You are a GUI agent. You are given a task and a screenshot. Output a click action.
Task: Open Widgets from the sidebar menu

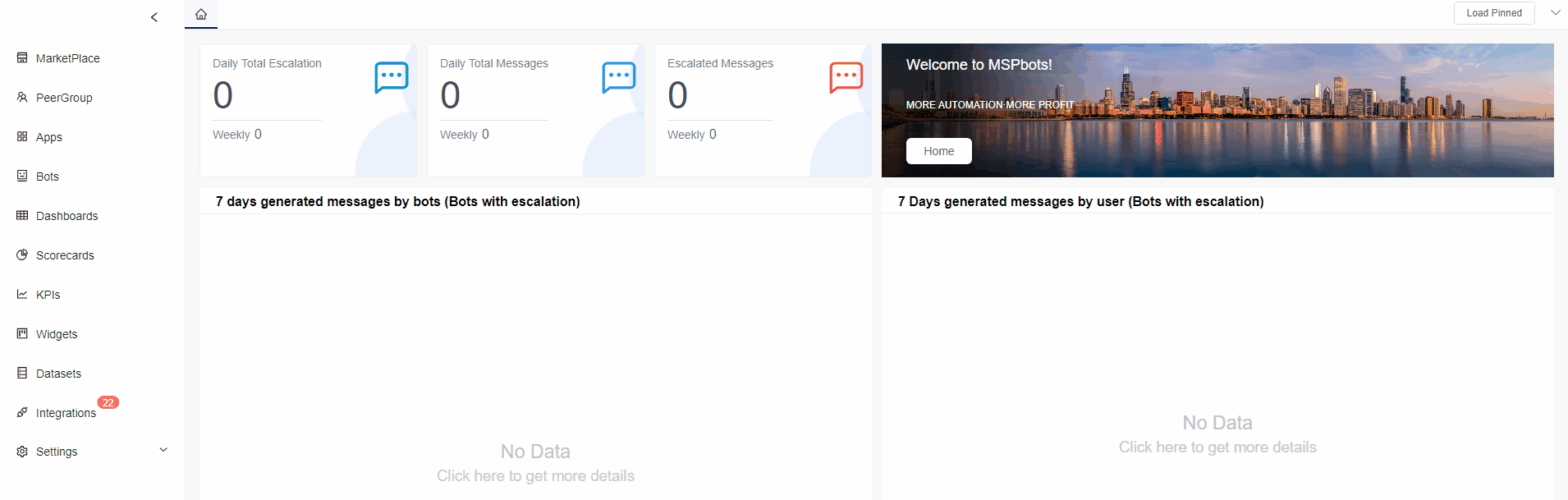coord(57,334)
